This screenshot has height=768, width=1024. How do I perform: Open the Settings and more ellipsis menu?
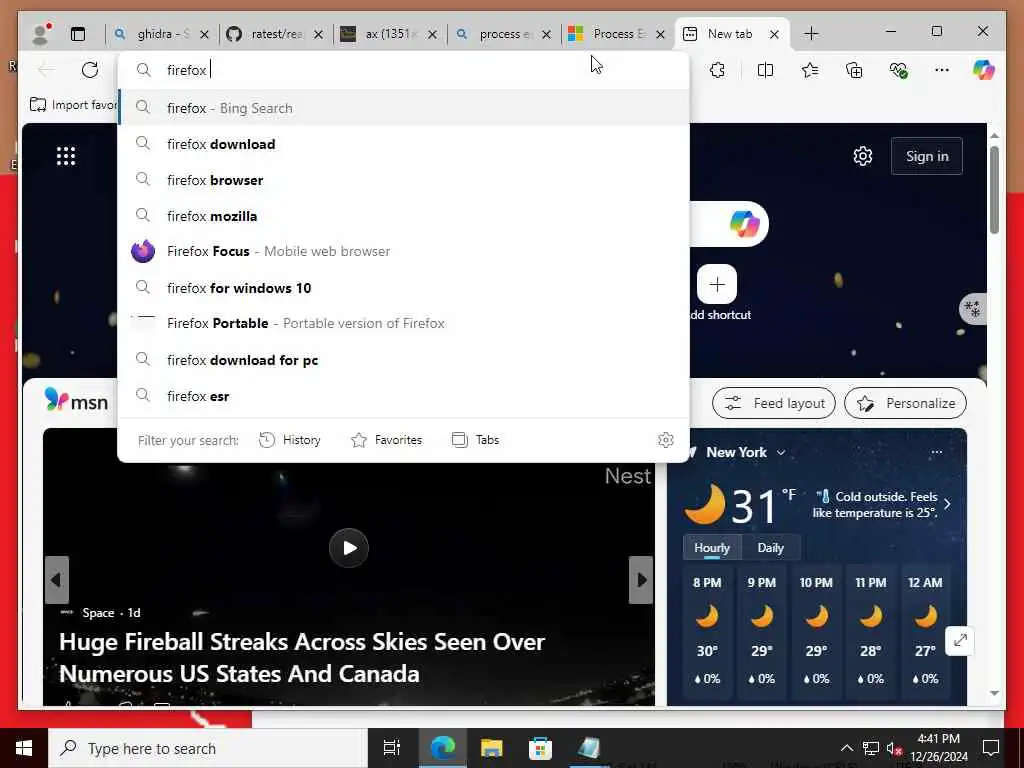942,70
